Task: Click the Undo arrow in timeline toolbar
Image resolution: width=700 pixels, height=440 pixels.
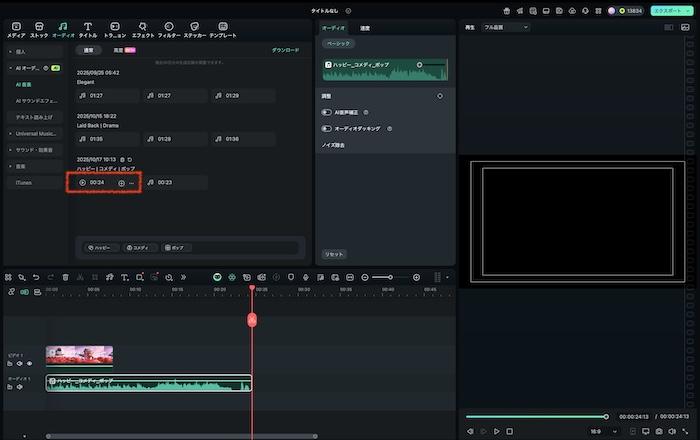Action: [x=36, y=277]
